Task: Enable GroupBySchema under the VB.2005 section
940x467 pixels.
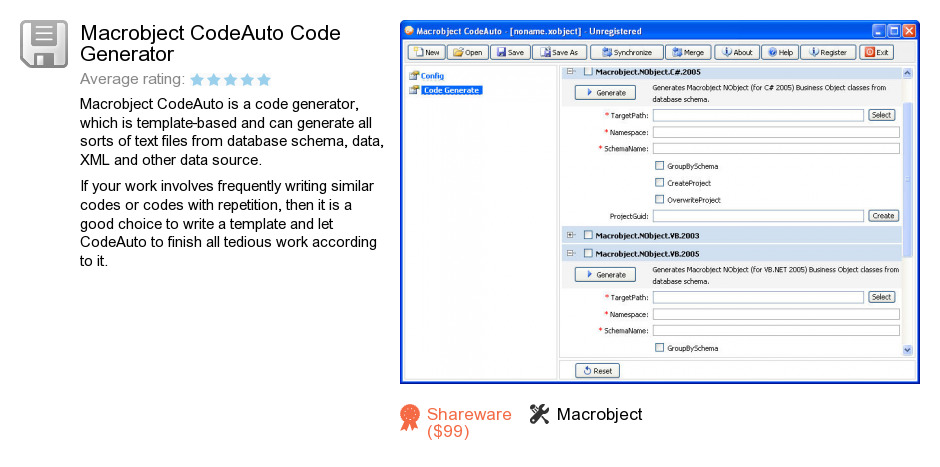Action: click(659, 348)
